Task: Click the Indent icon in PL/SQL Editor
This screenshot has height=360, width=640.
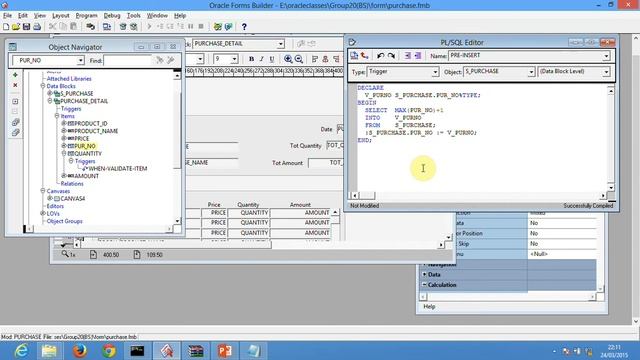Action: pyautogui.click(x=407, y=56)
